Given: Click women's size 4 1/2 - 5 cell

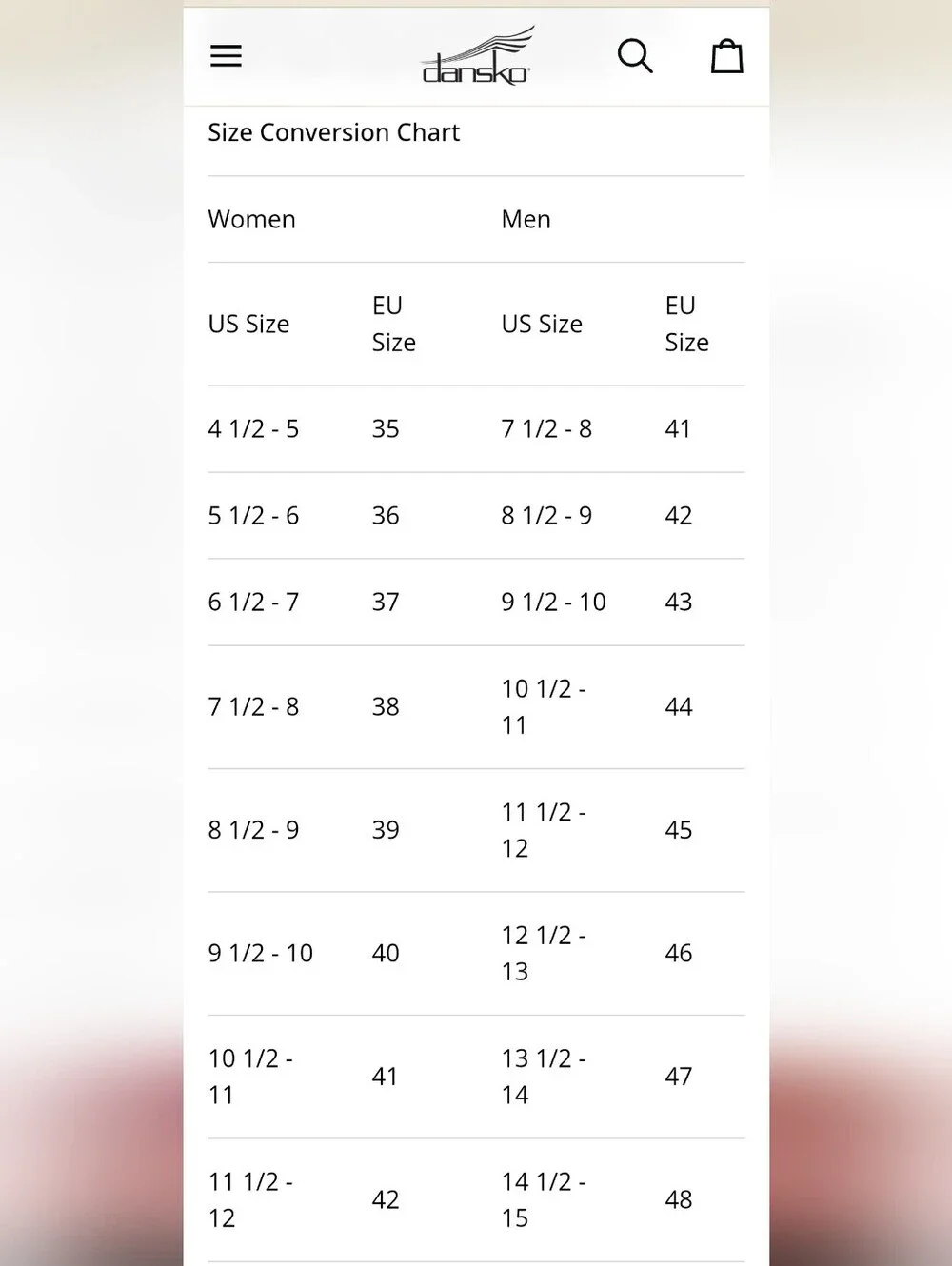Looking at the screenshot, I should point(253,429).
